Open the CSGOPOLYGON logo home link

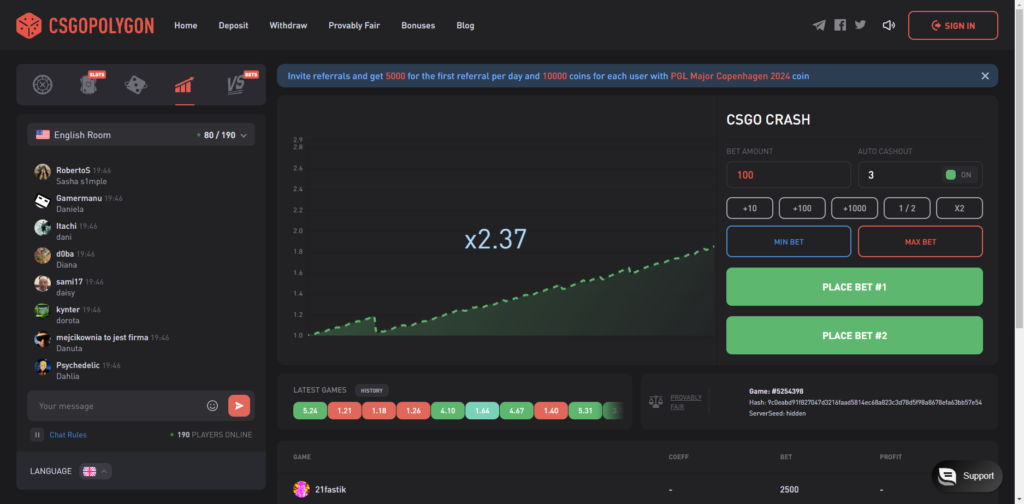[85, 25]
